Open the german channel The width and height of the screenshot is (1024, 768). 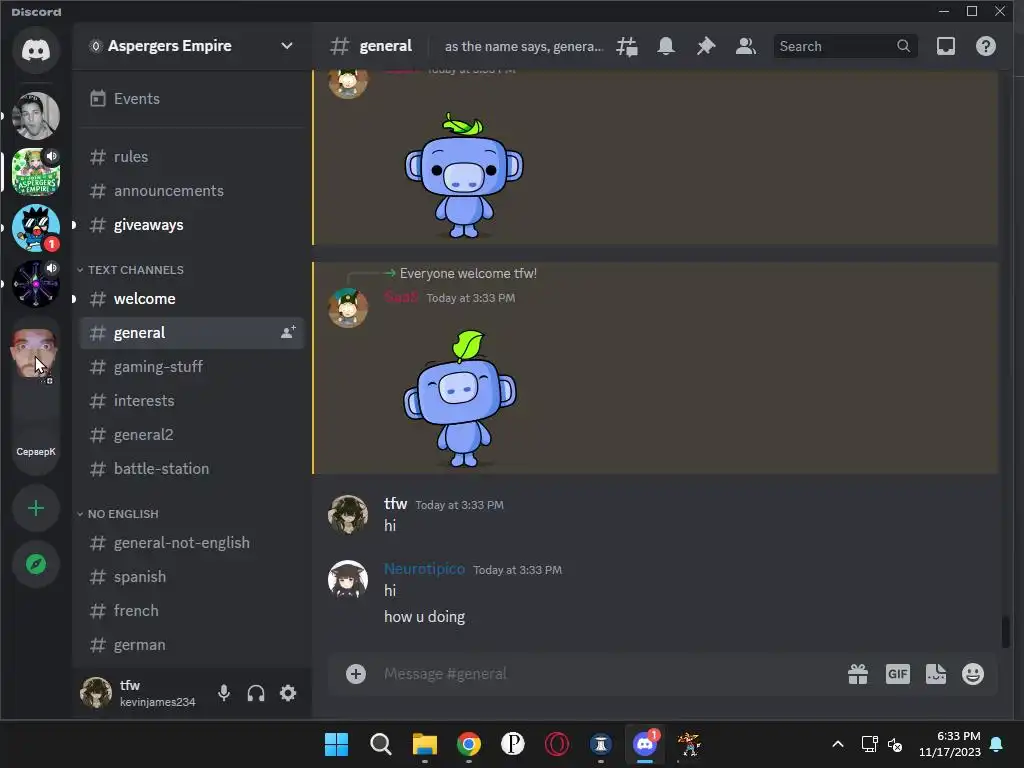(x=191, y=645)
